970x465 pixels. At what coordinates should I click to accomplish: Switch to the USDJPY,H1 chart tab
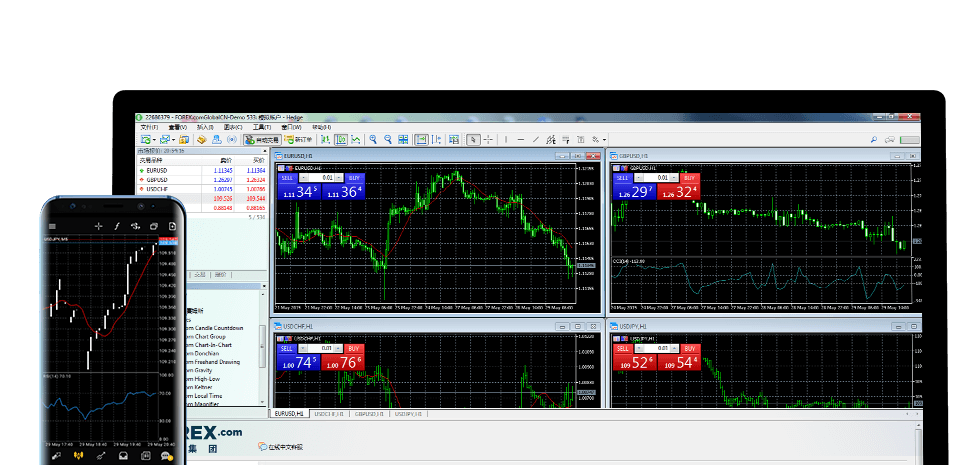(x=409, y=413)
